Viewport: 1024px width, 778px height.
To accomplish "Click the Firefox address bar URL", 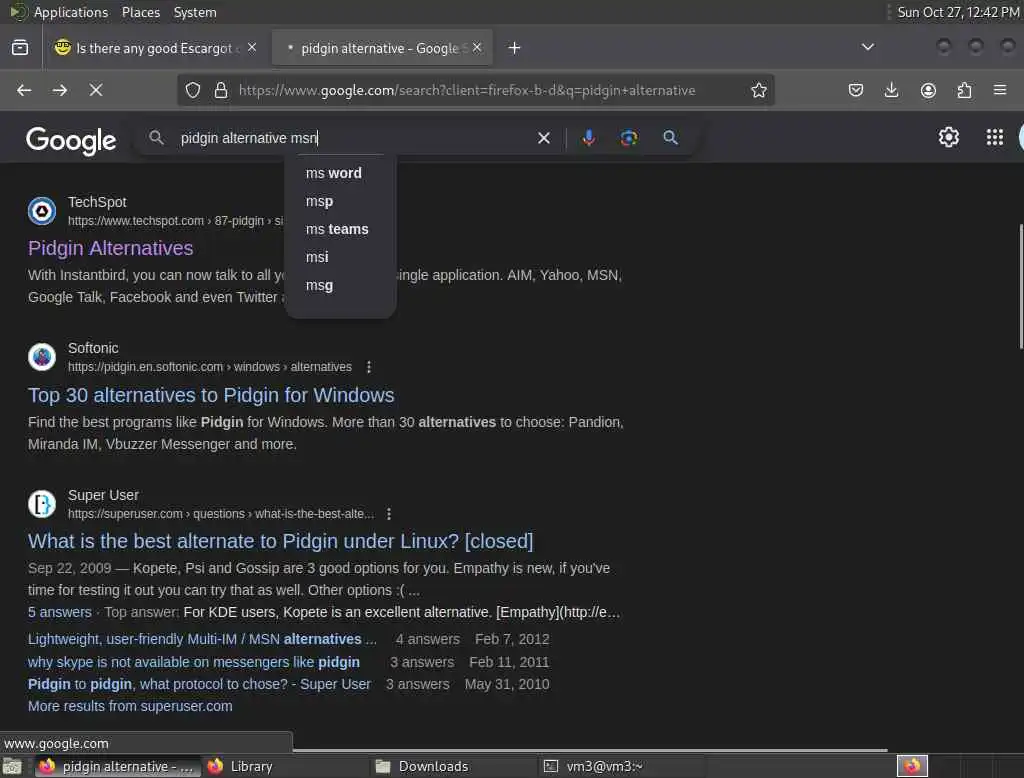I will [x=467, y=90].
